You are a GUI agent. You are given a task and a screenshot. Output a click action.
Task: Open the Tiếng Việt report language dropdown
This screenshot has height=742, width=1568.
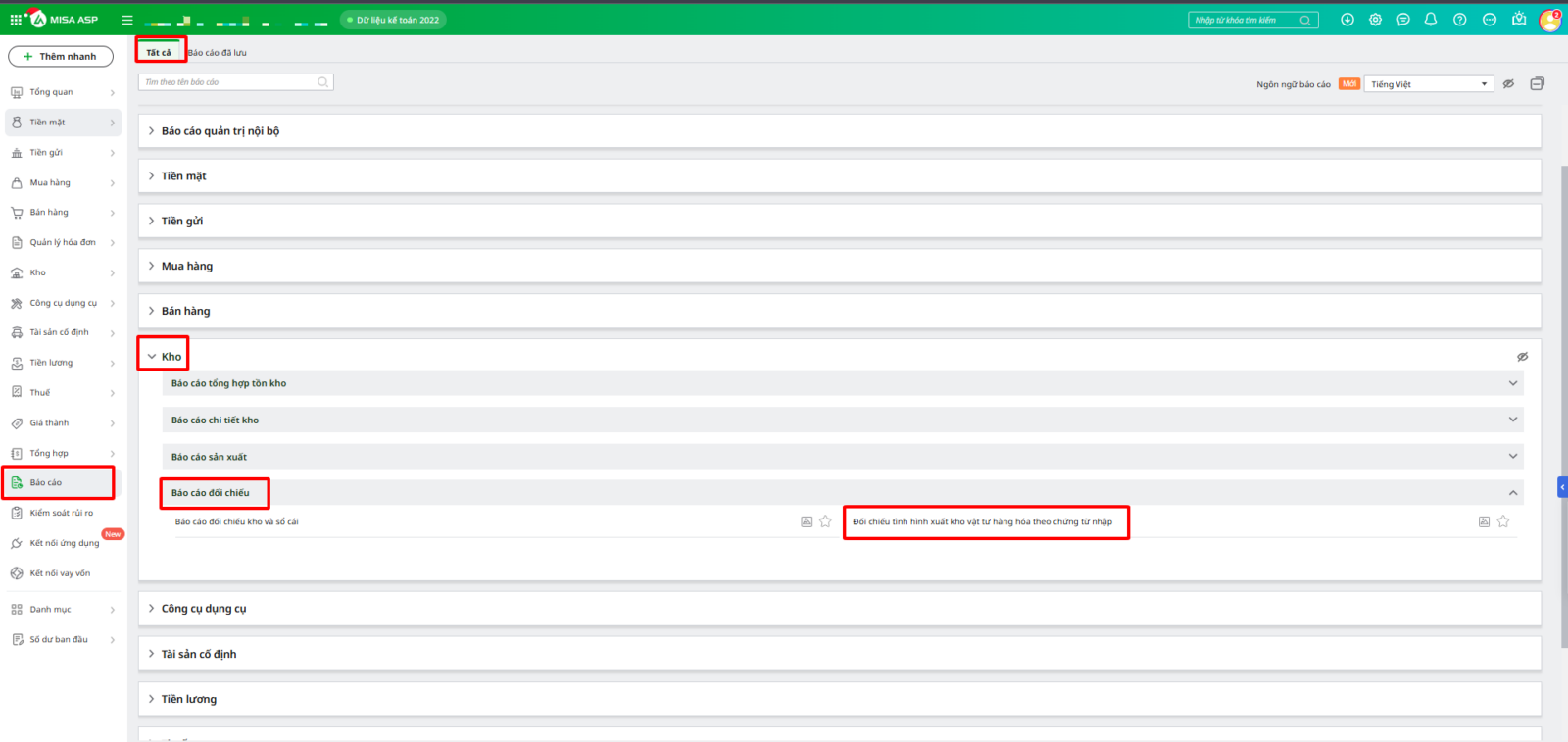(1429, 84)
